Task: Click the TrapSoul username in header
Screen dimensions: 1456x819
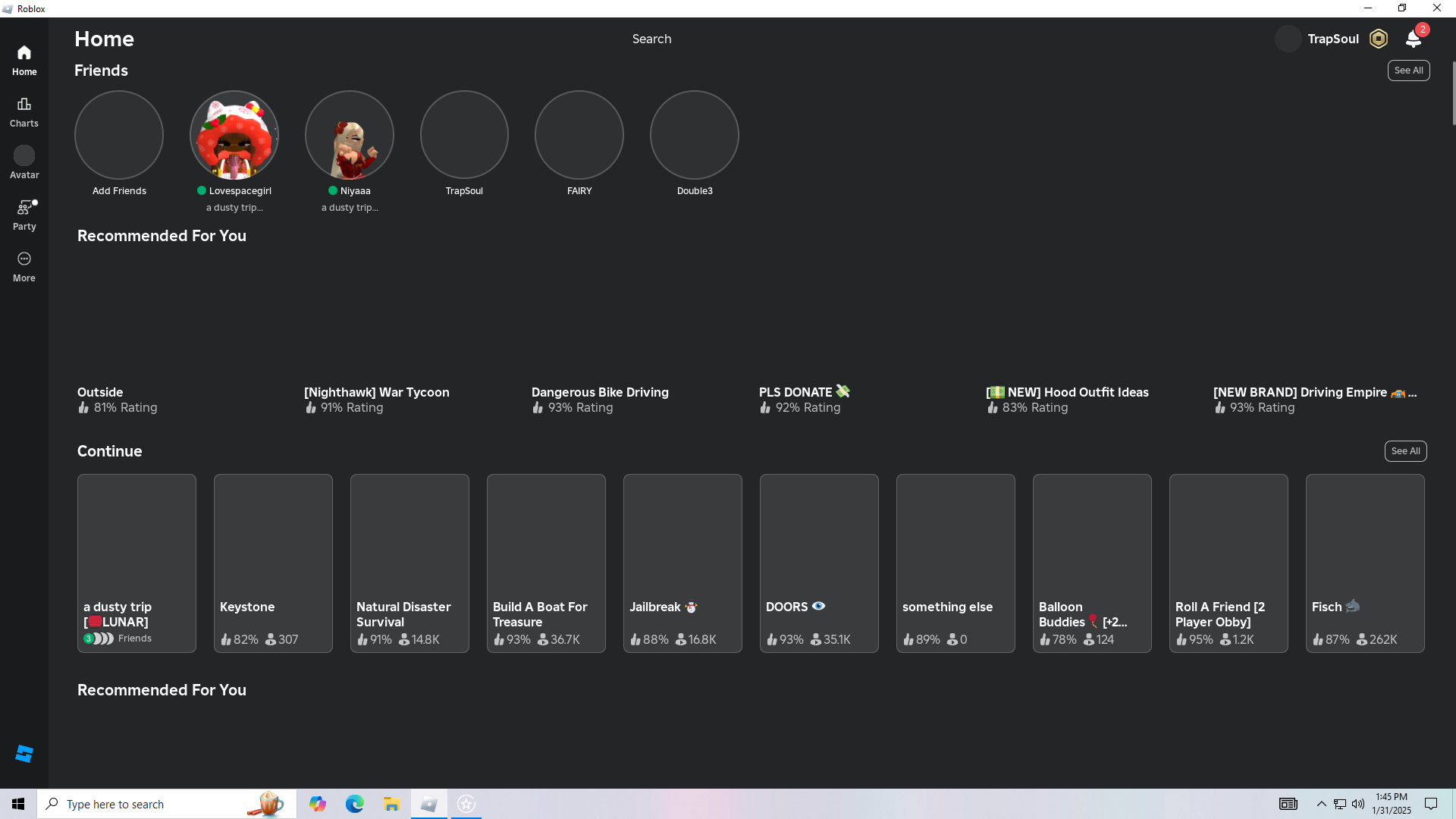Action: tap(1333, 39)
